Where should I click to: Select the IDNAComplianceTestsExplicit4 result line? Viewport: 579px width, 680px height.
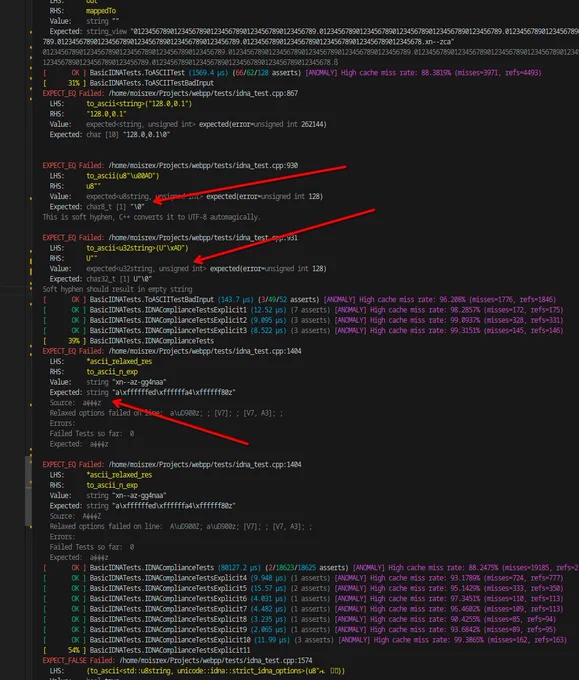point(303,578)
